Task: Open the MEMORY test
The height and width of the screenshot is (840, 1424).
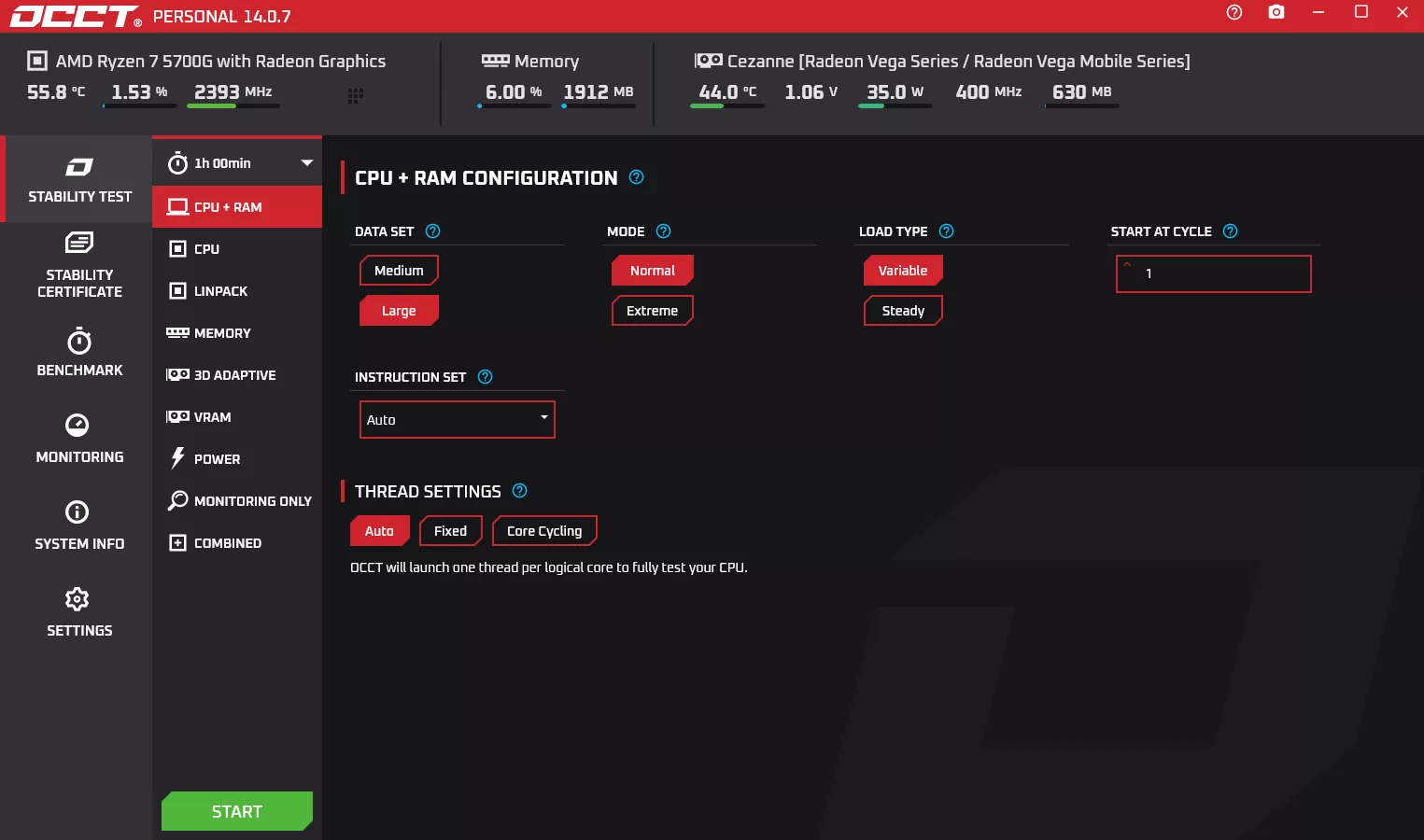Action: point(237,333)
